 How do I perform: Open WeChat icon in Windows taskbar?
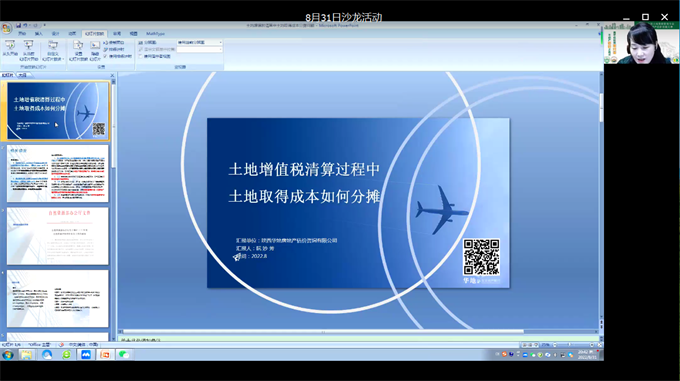pyautogui.click(x=124, y=355)
